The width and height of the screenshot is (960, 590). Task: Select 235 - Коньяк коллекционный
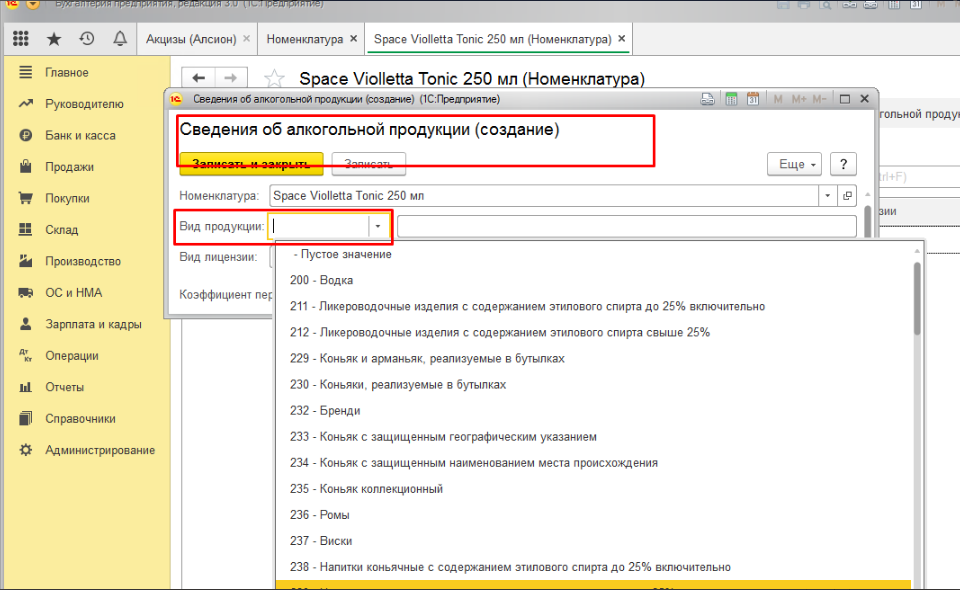(594, 489)
